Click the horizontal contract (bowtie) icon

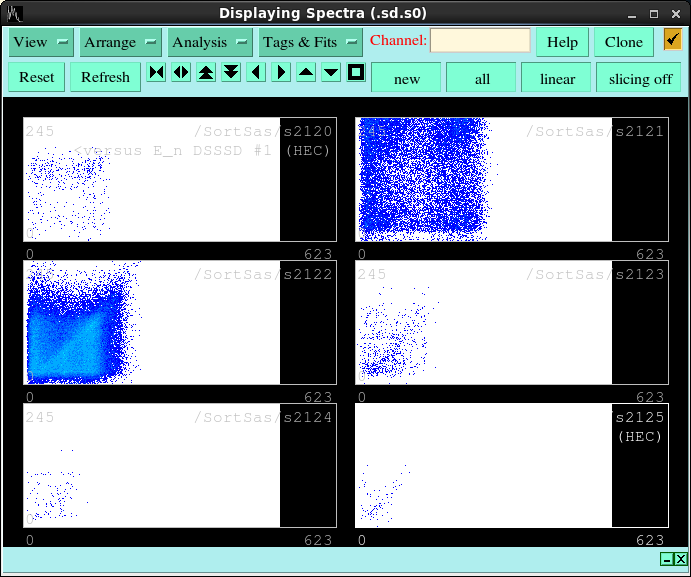pyautogui.click(x=156, y=73)
